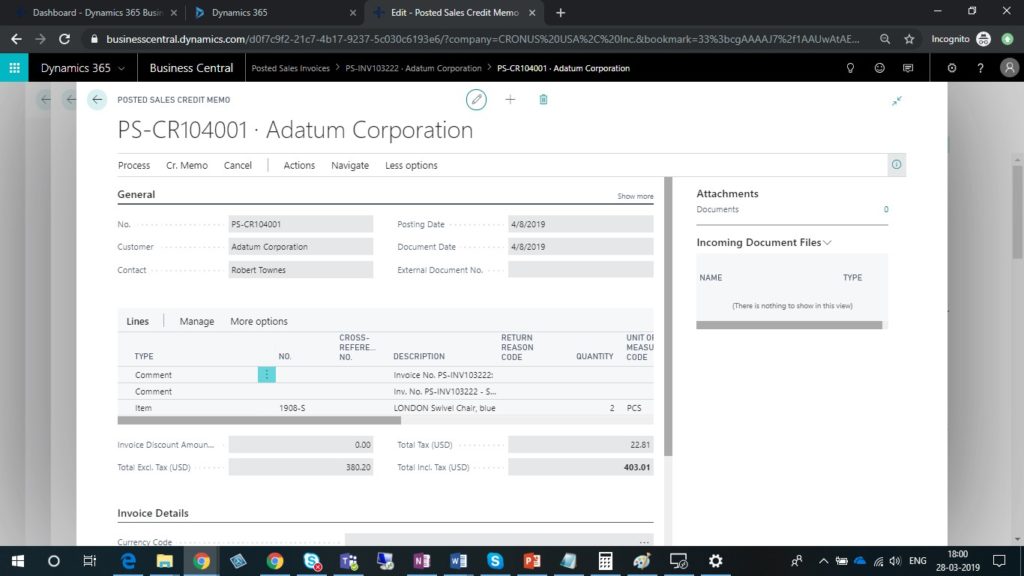1024x576 pixels.
Task: Toggle the FactBox info icon
Action: (x=896, y=165)
